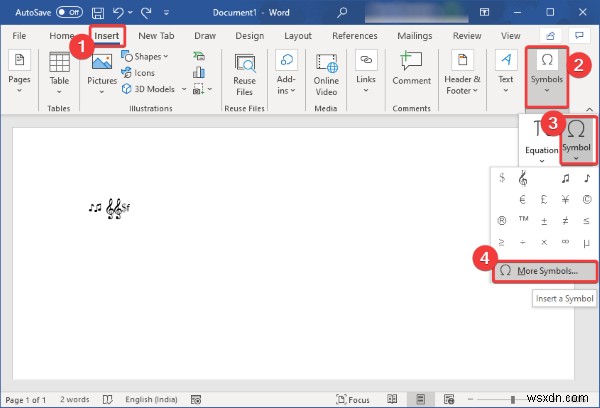Collapse the ribbon with the chevron

click(x=589, y=109)
